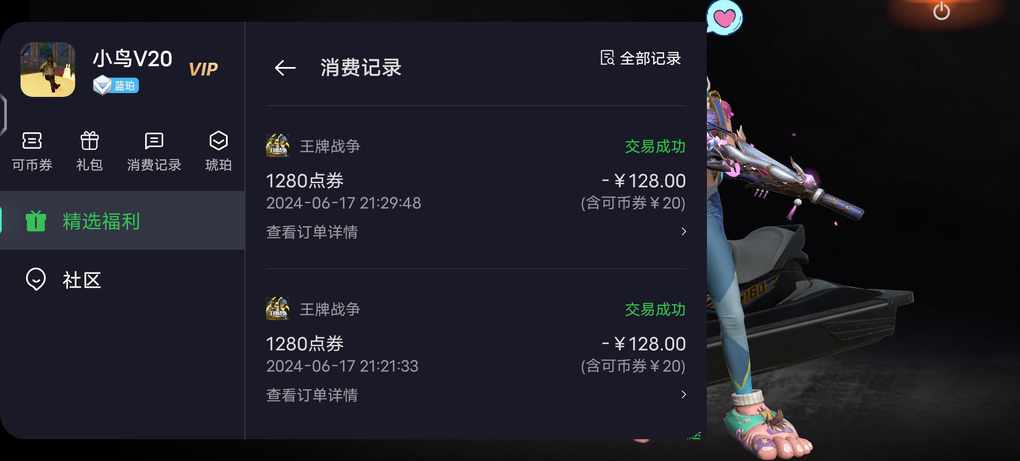The width and height of the screenshot is (1020, 461).
Task: Select the 精选福利 menu item
Action: tap(122, 220)
